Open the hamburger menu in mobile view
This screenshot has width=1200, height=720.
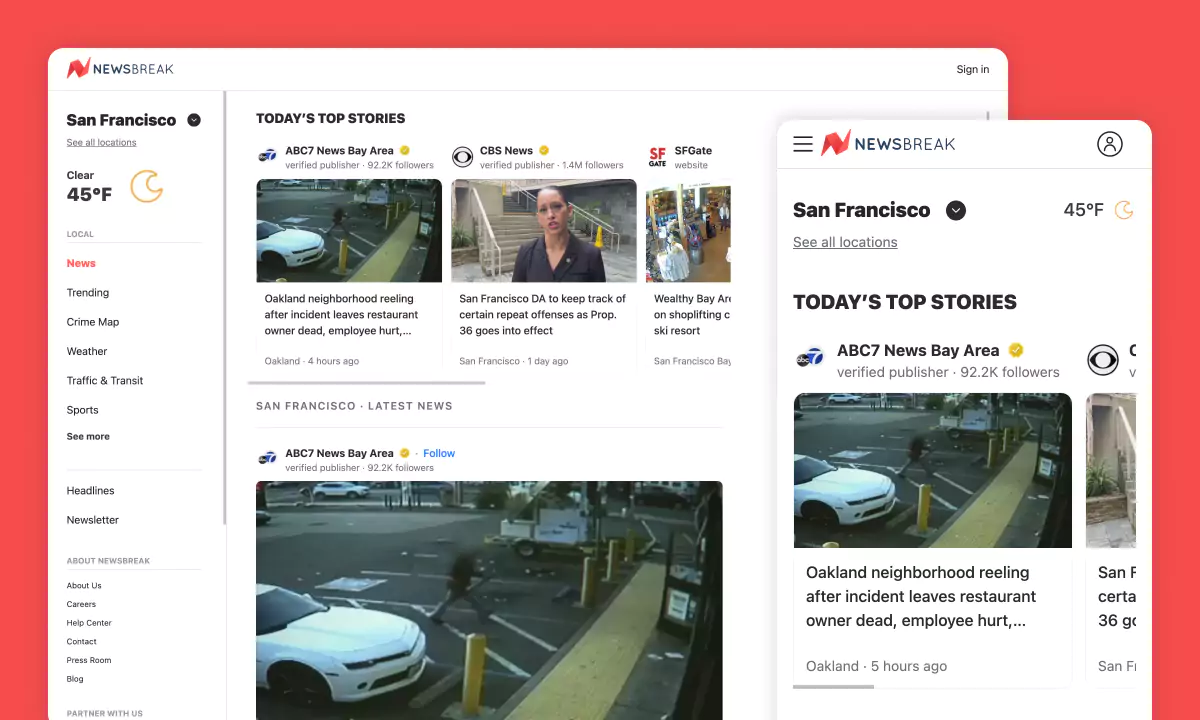click(802, 144)
